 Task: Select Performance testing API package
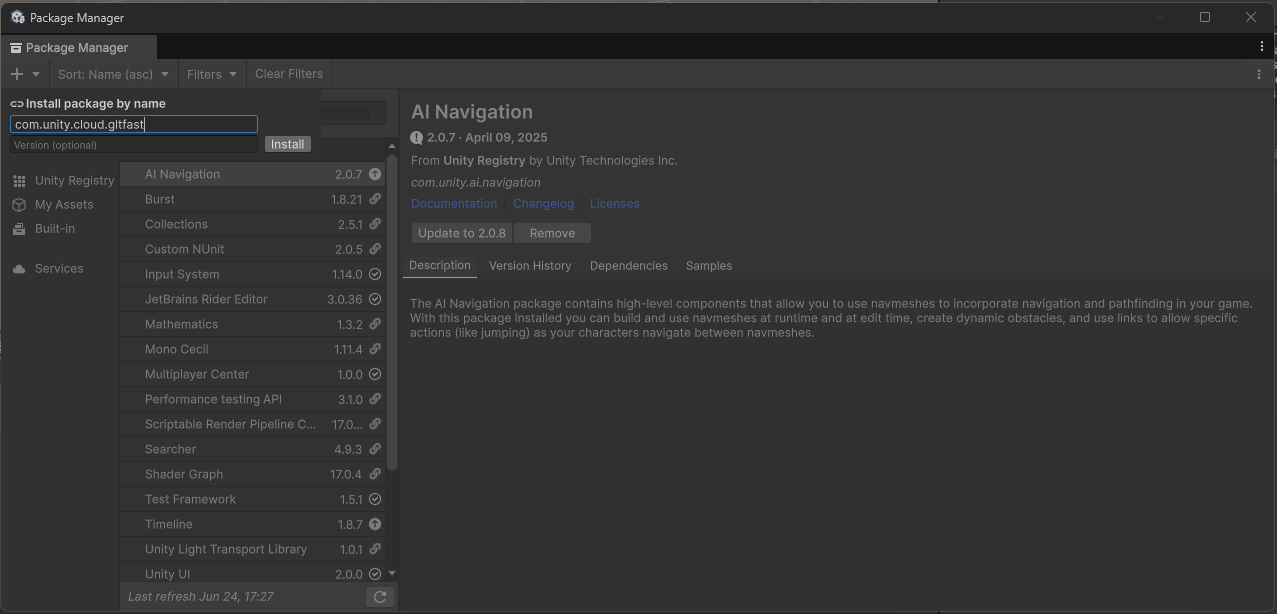[252, 399]
